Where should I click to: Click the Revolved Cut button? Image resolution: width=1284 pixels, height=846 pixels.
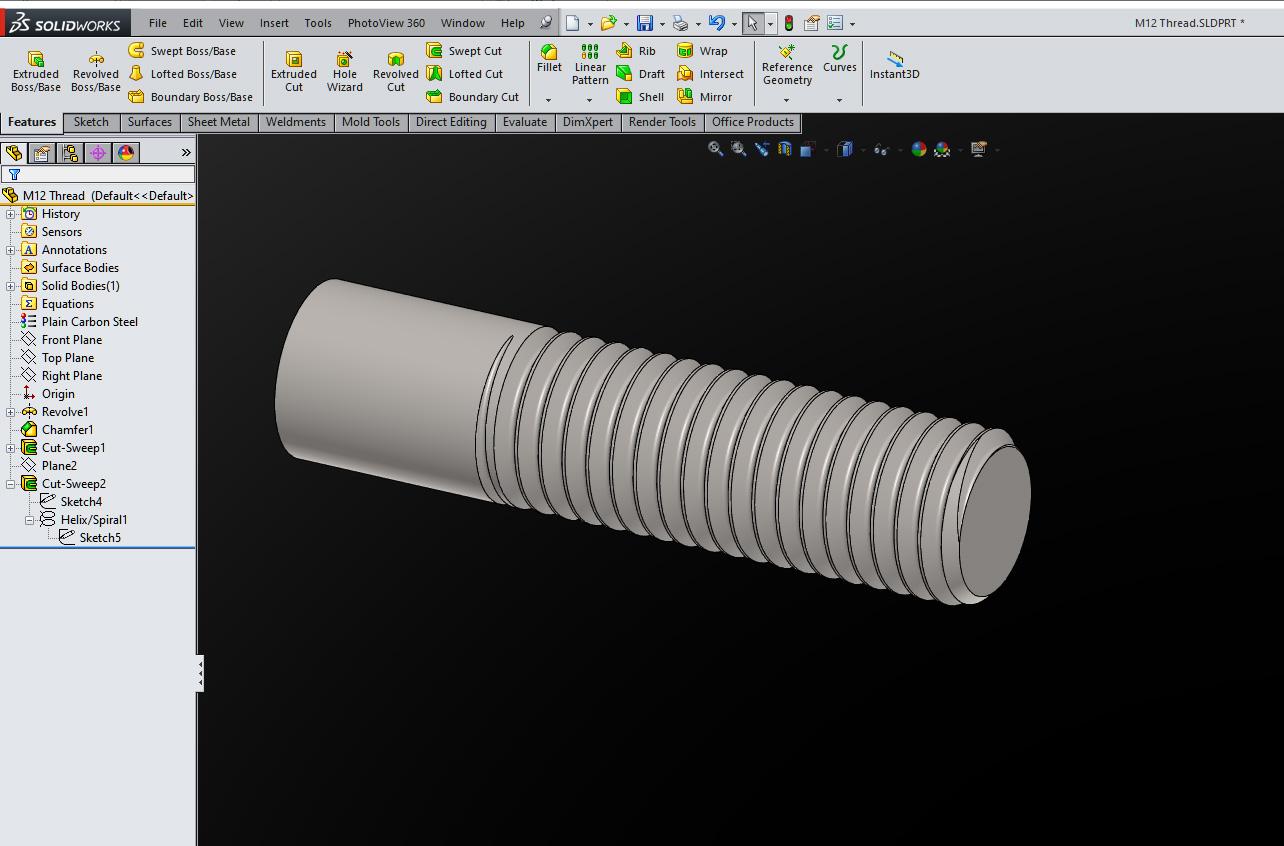click(x=395, y=68)
